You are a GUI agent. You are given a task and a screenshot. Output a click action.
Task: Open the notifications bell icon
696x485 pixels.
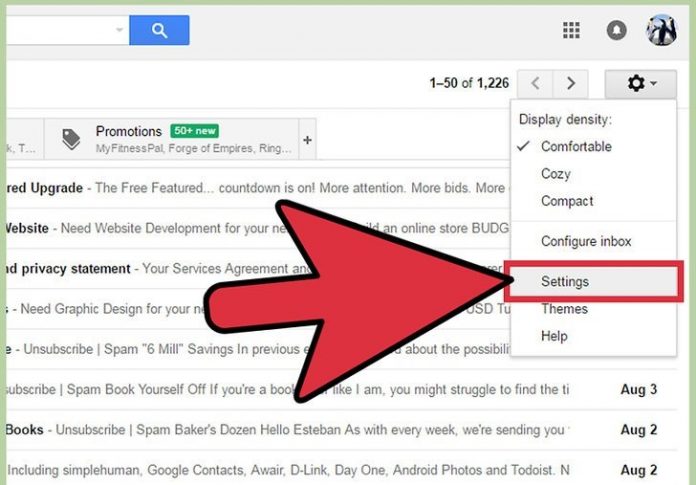click(617, 31)
